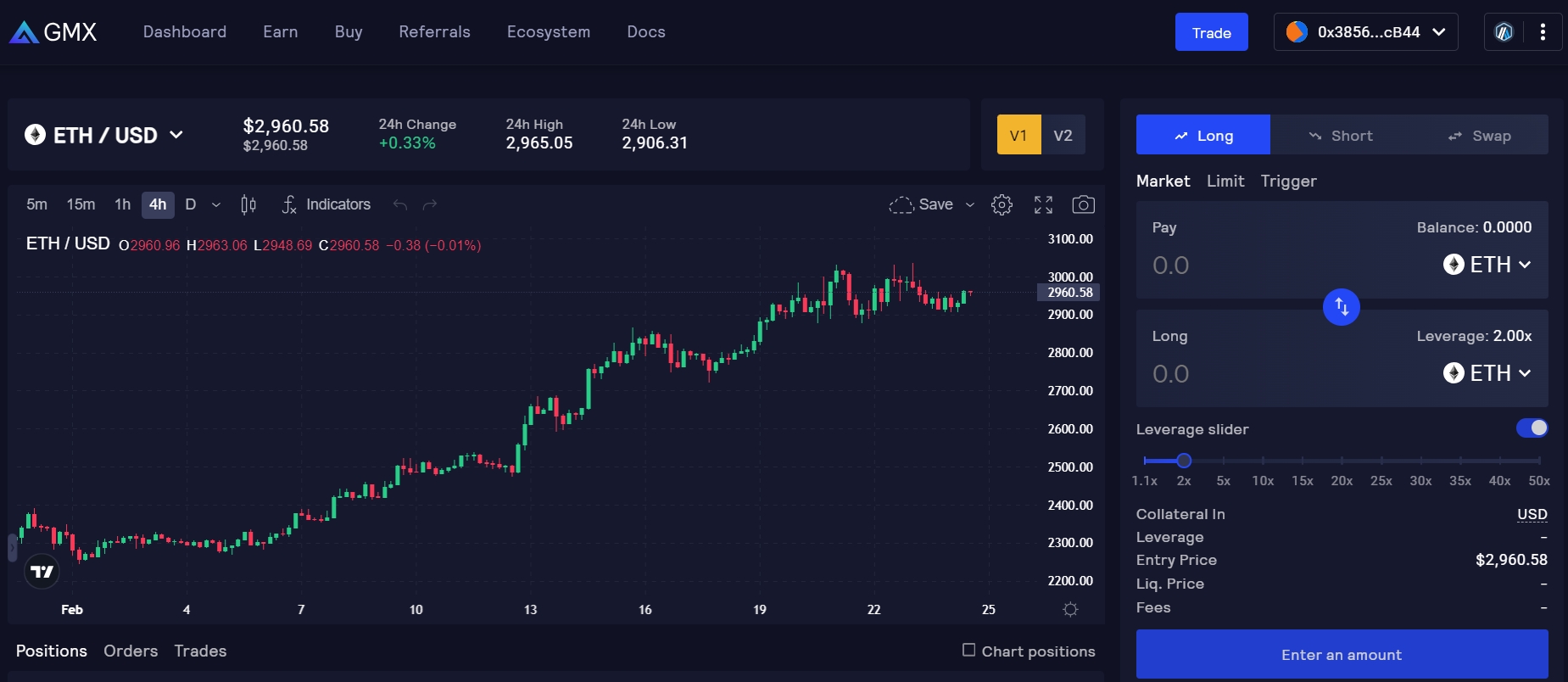The image size is (1568, 682).
Task: Switch to the Swap tab
Action: click(1479, 135)
